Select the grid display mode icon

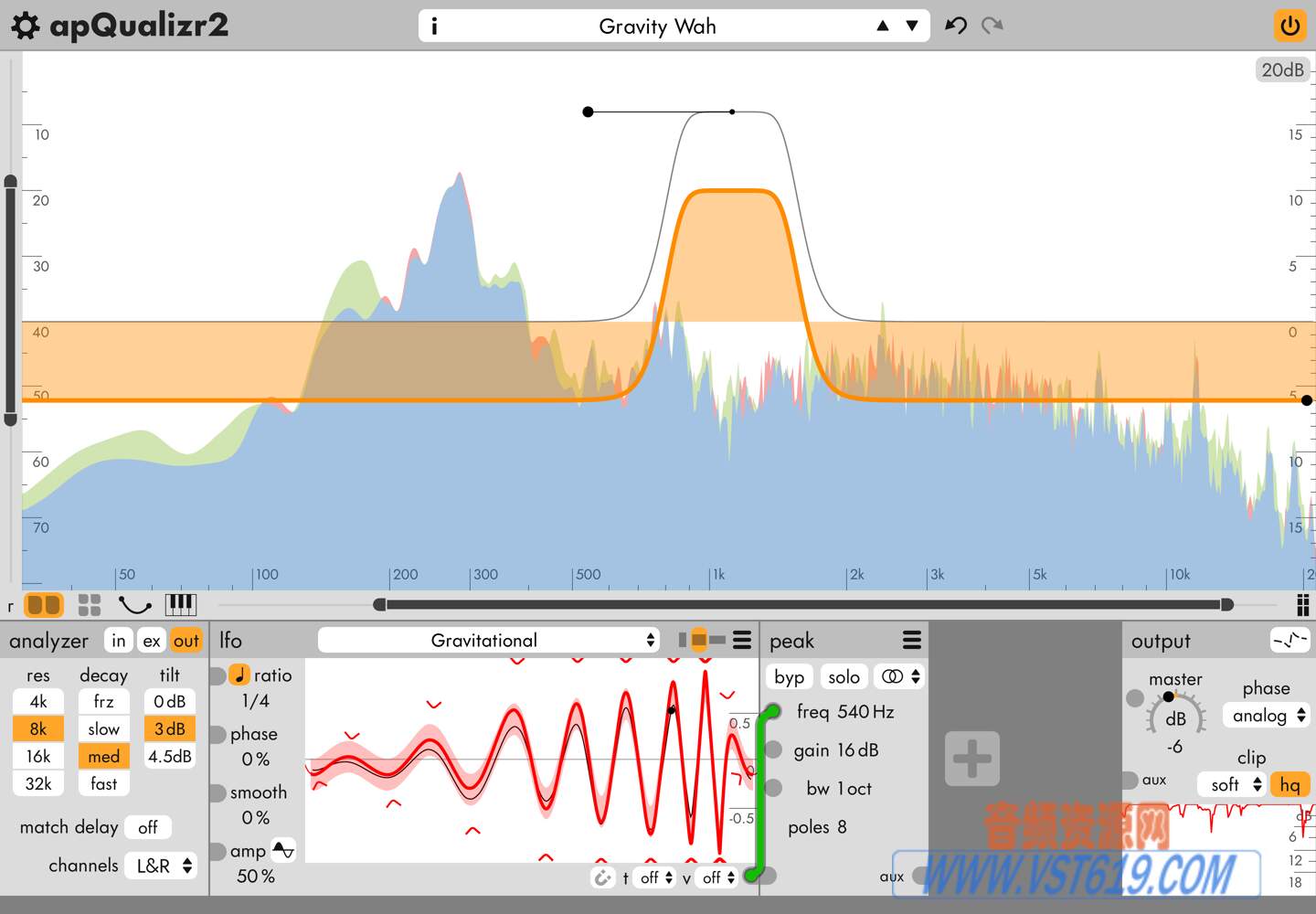[x=89, y=604]
